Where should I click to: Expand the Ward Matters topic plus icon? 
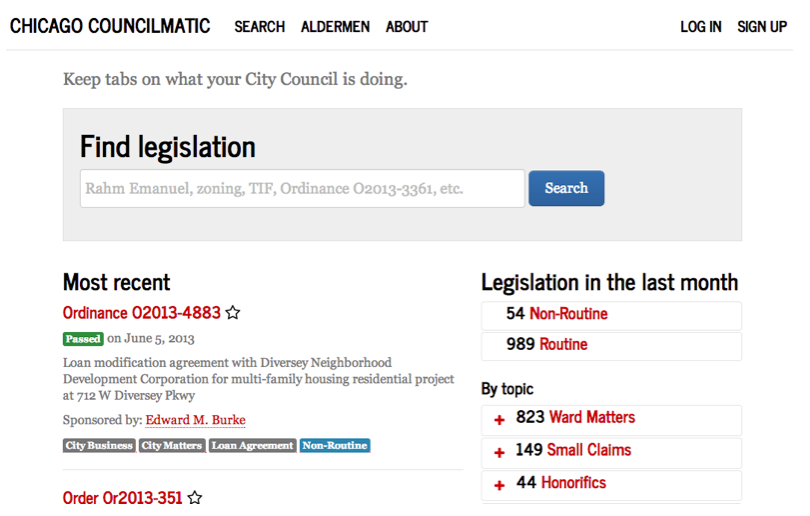point(500,420)
